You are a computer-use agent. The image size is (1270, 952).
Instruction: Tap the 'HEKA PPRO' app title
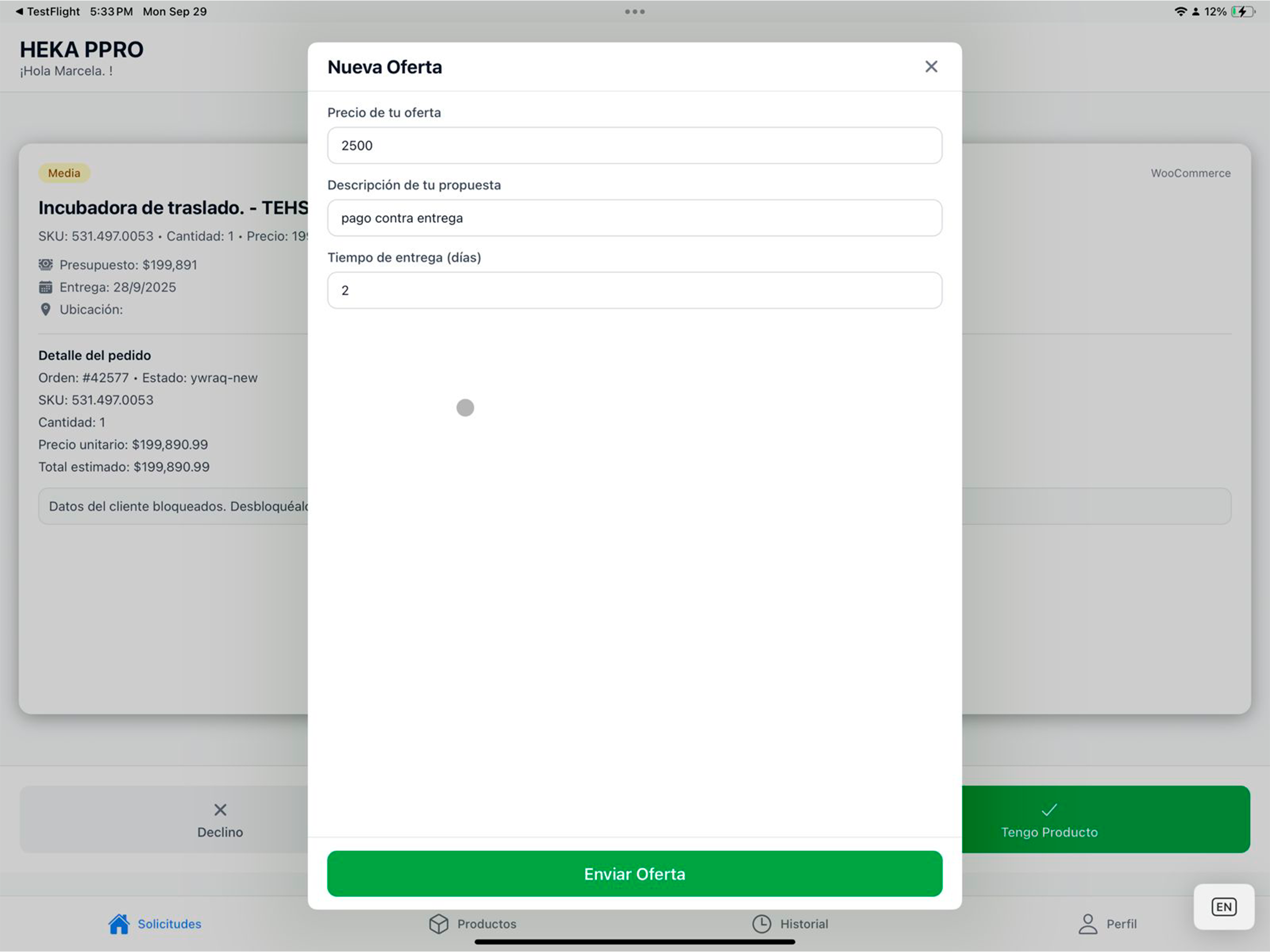tap(82, 50)
